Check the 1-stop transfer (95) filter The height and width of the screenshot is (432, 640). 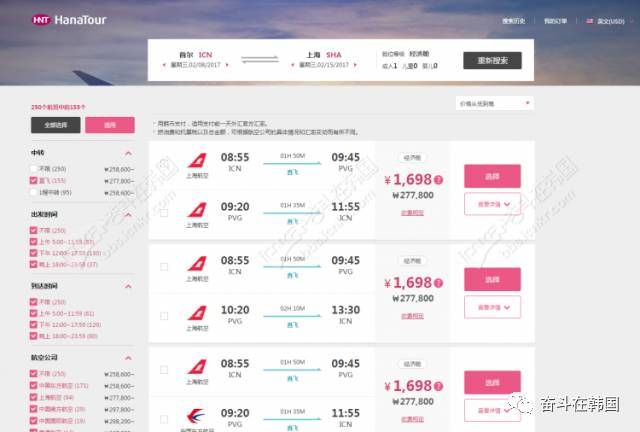(x=33, y=192)
